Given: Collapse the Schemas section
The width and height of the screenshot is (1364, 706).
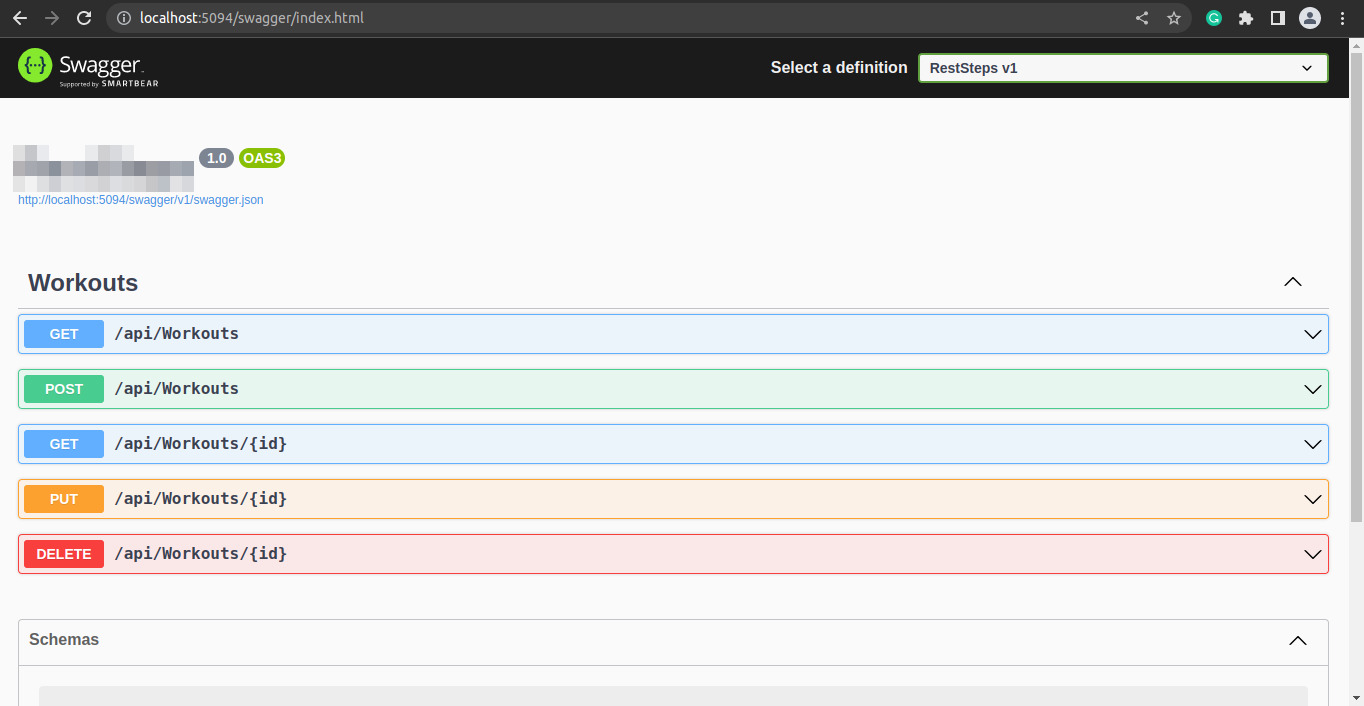Looking at the screenshot, I should tap(1297, 641).
